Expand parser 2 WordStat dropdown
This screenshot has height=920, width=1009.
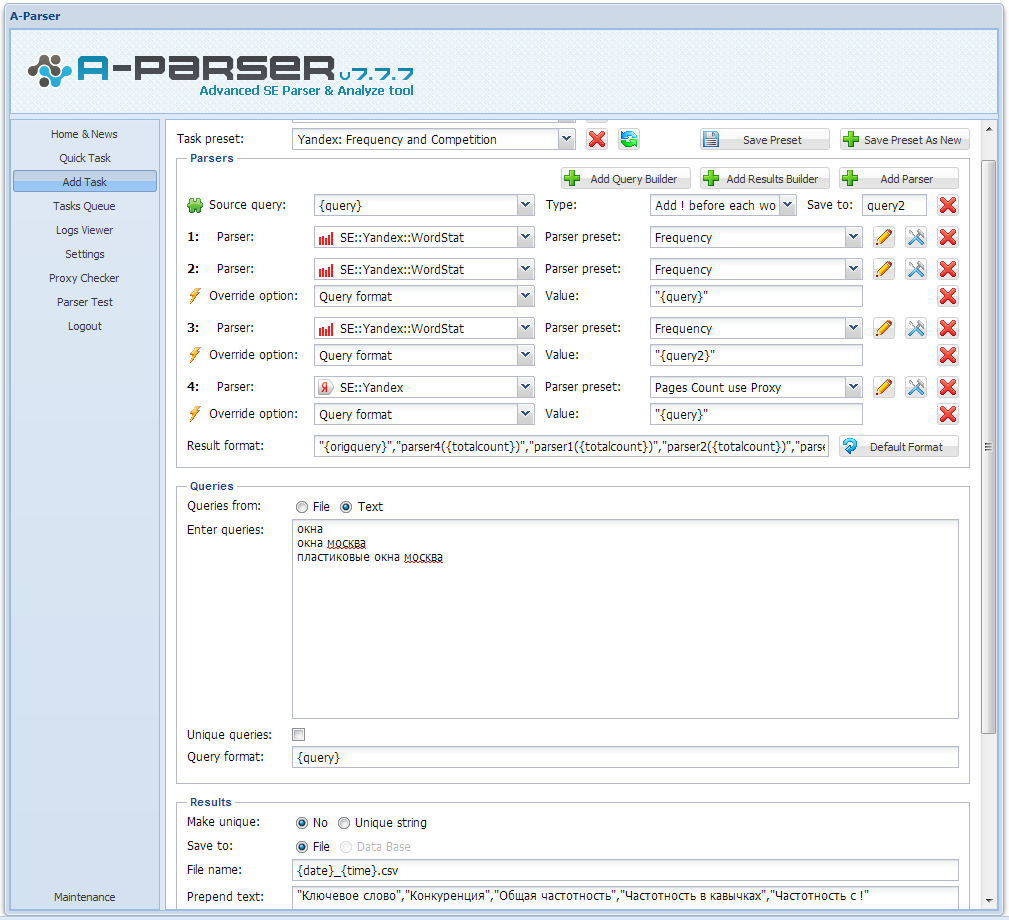click(x=526, y=269)
